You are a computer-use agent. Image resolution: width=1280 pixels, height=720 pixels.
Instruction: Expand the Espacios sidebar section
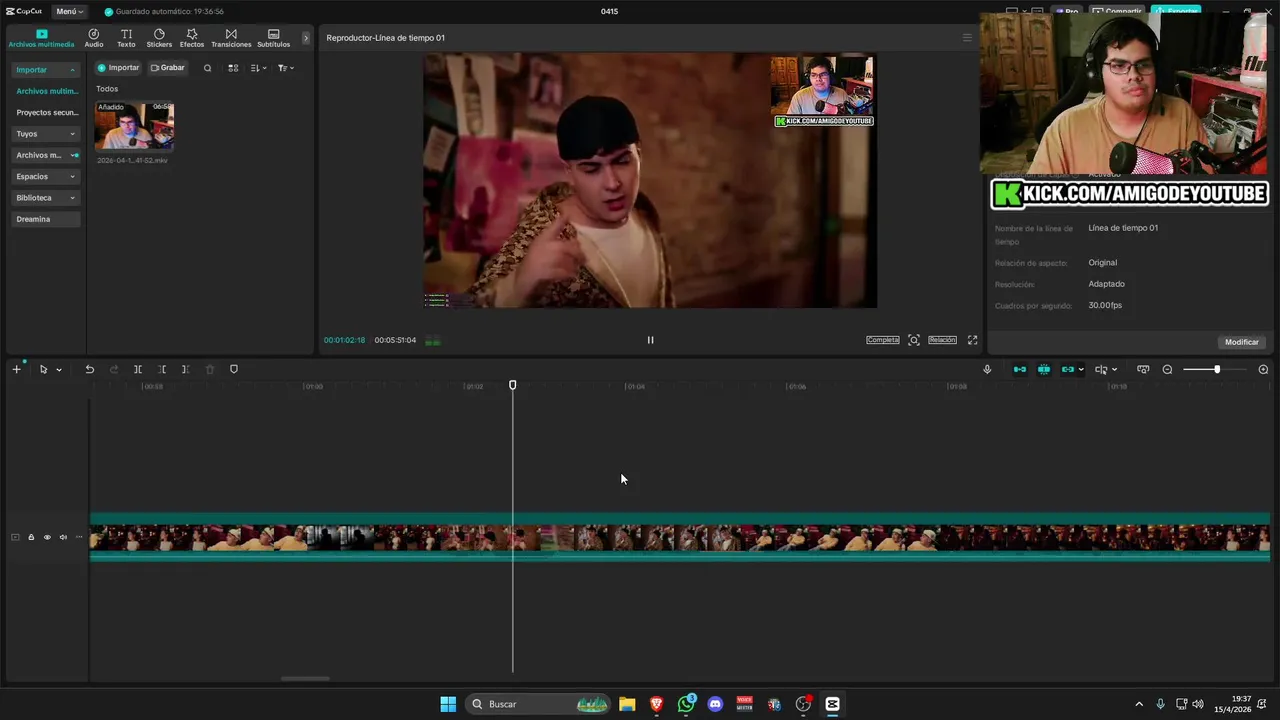[x=46, y=176]
